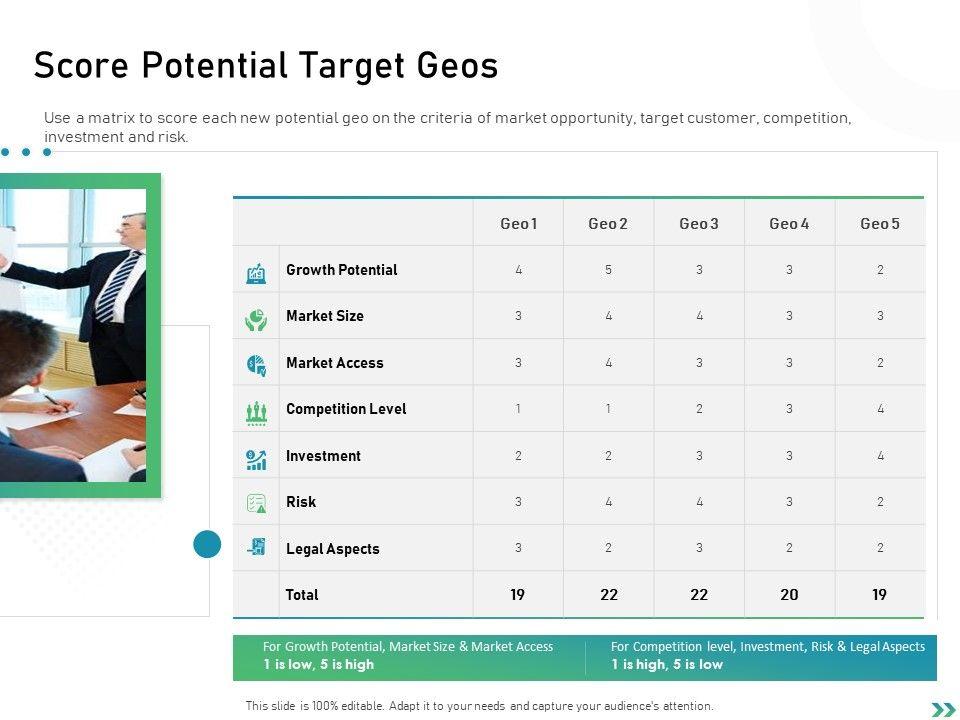Click the Growth Potential row icon
This screenshot has height=720, width=960.
pyautogui.click(x=256, y=272)
